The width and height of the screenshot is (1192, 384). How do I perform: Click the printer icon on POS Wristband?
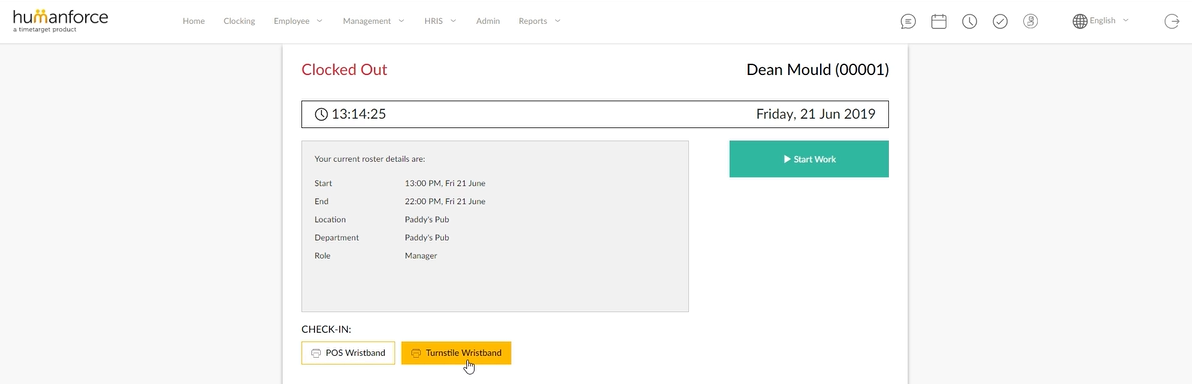coord(316,353)
